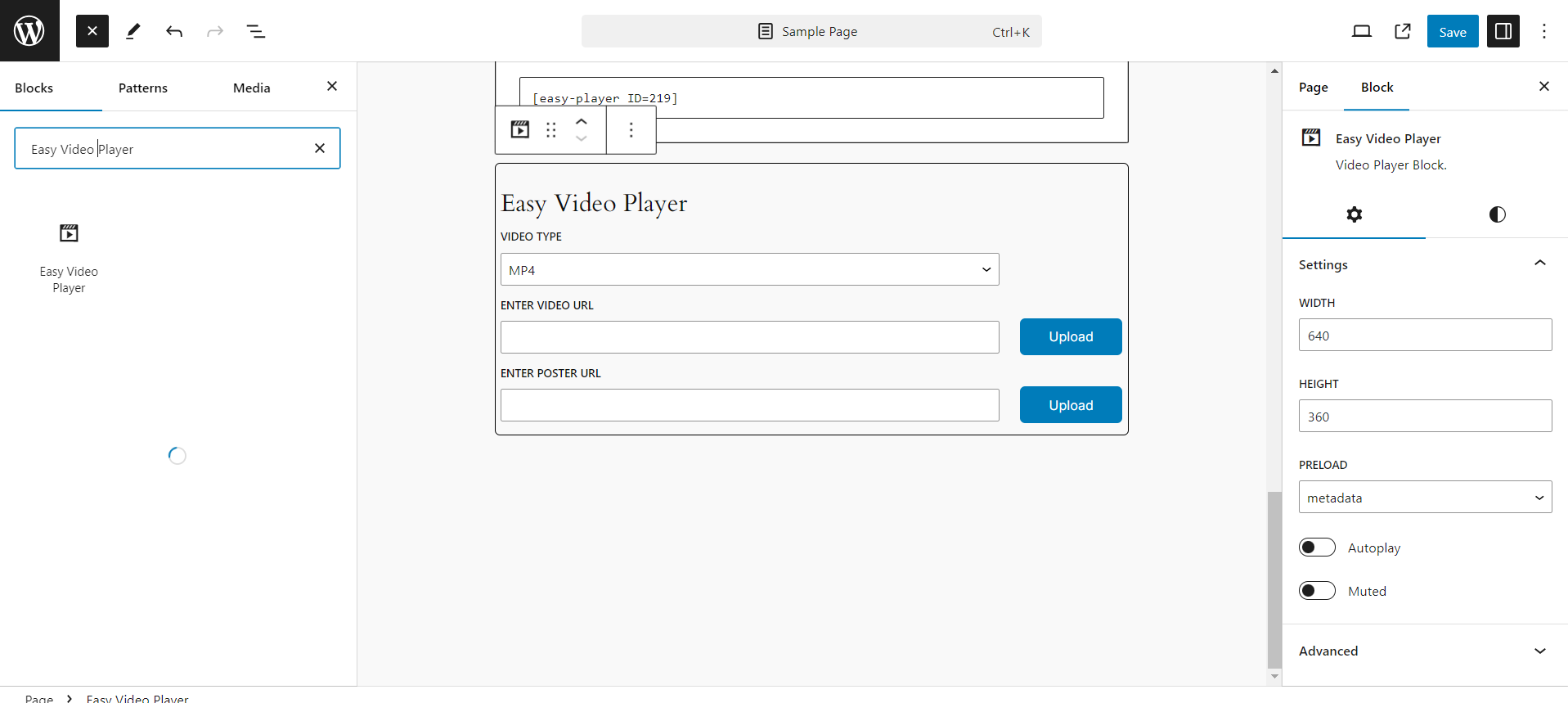
Task: Click the easy-player shortcode text box
Action: tap(811, 98)
